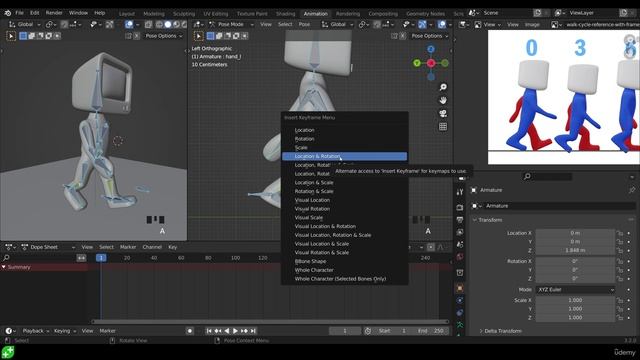Select the pan hand icon in viewport
640x360 pixels.
pos(443,100)
